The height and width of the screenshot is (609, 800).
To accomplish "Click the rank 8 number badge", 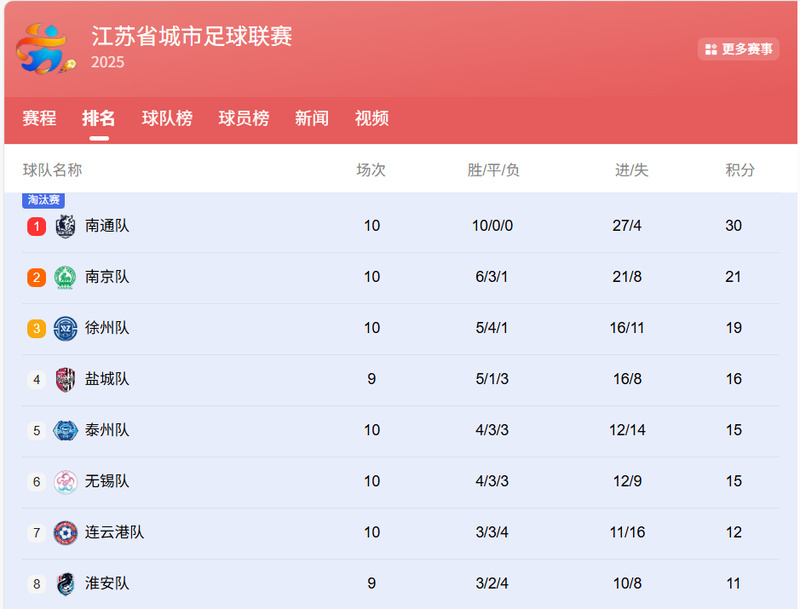I will coord(37,583).
